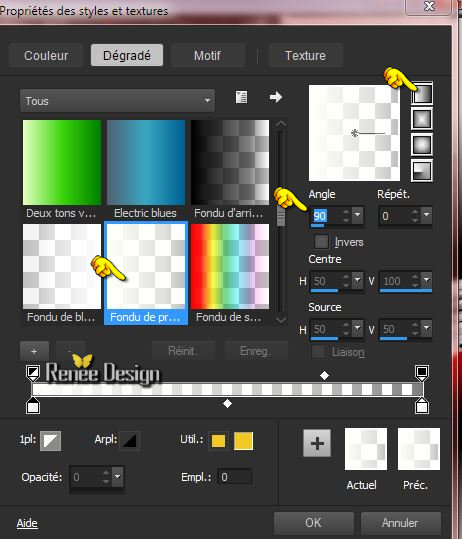The height and width of the screenshot is (539, 462).
Task: Select the linear gradient style icon
Action: click(x=422, y=94)
